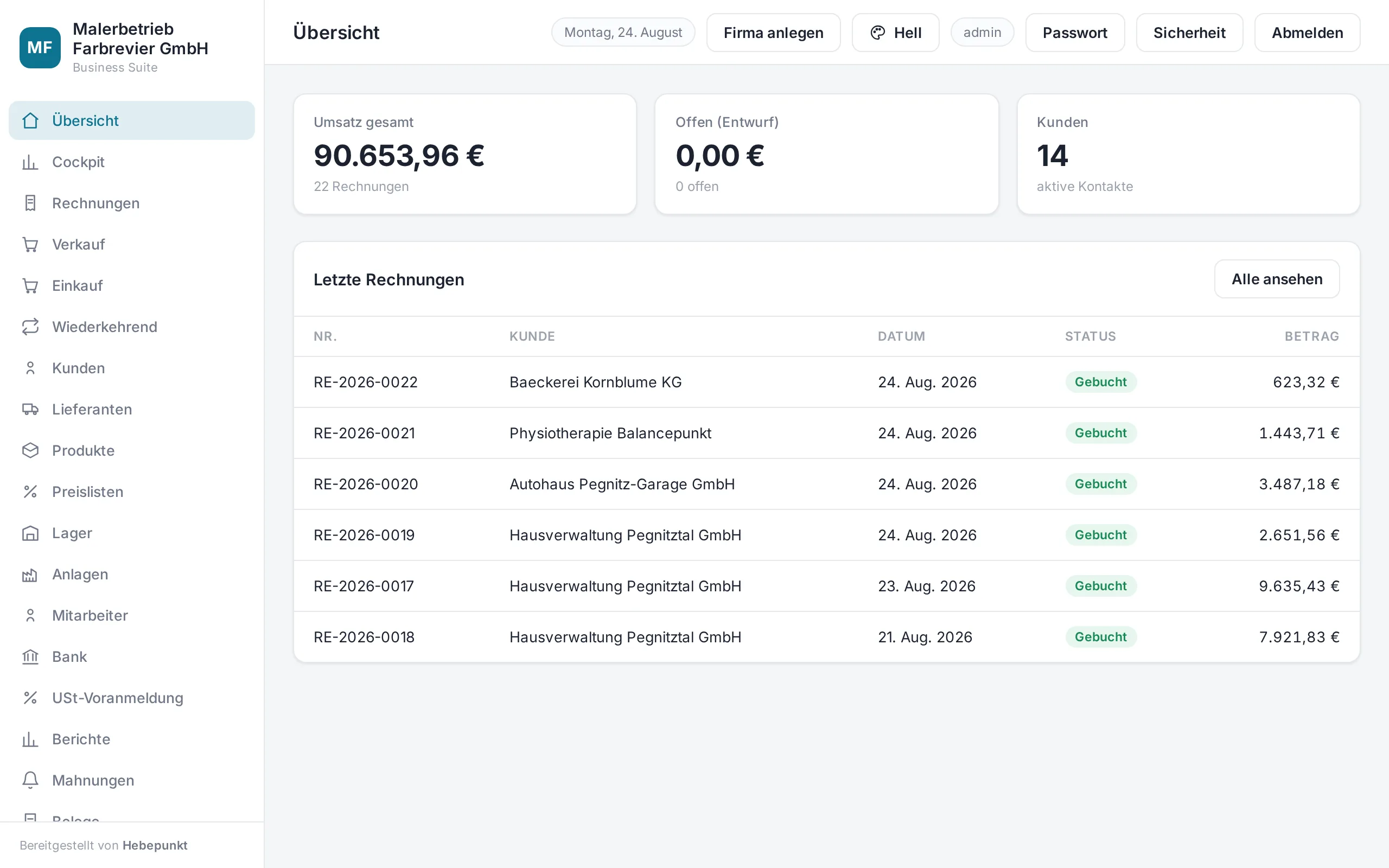Click the Wiederkehrend repeat arrows icon
1389x868 pixels.
[x=30, y=327]
